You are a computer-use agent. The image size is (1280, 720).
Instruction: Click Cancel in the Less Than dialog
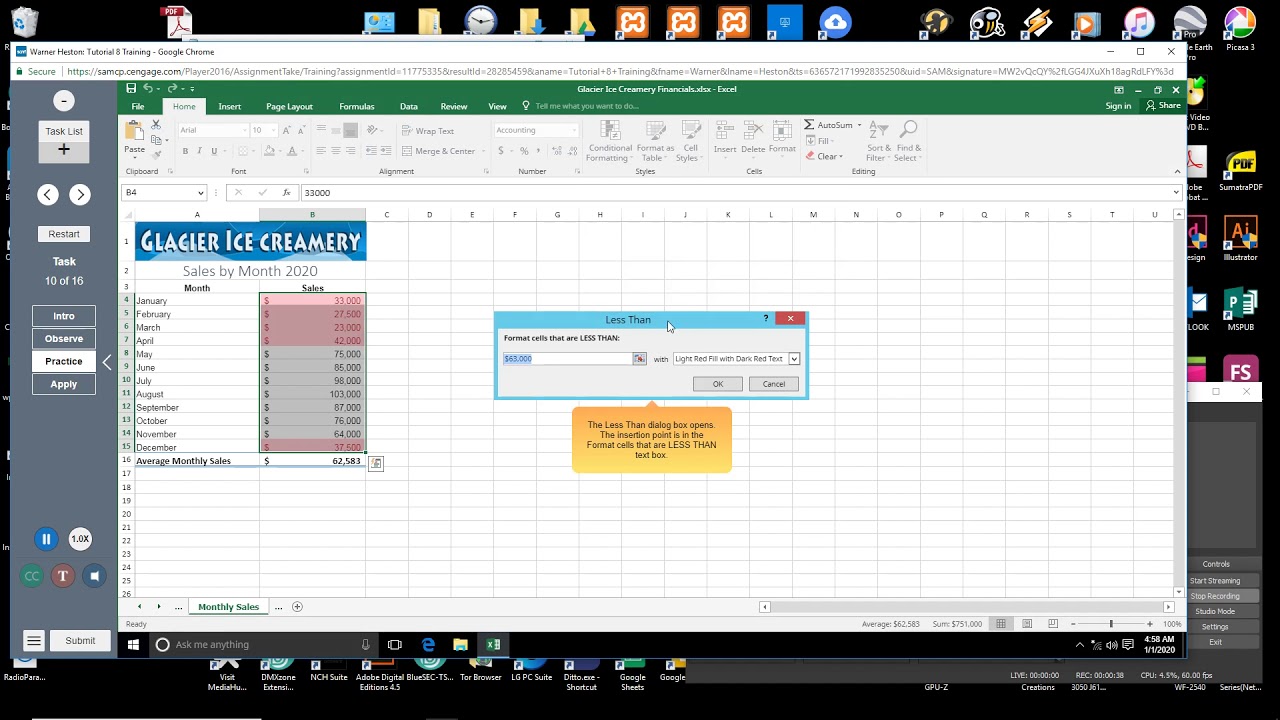coord(774,384)
